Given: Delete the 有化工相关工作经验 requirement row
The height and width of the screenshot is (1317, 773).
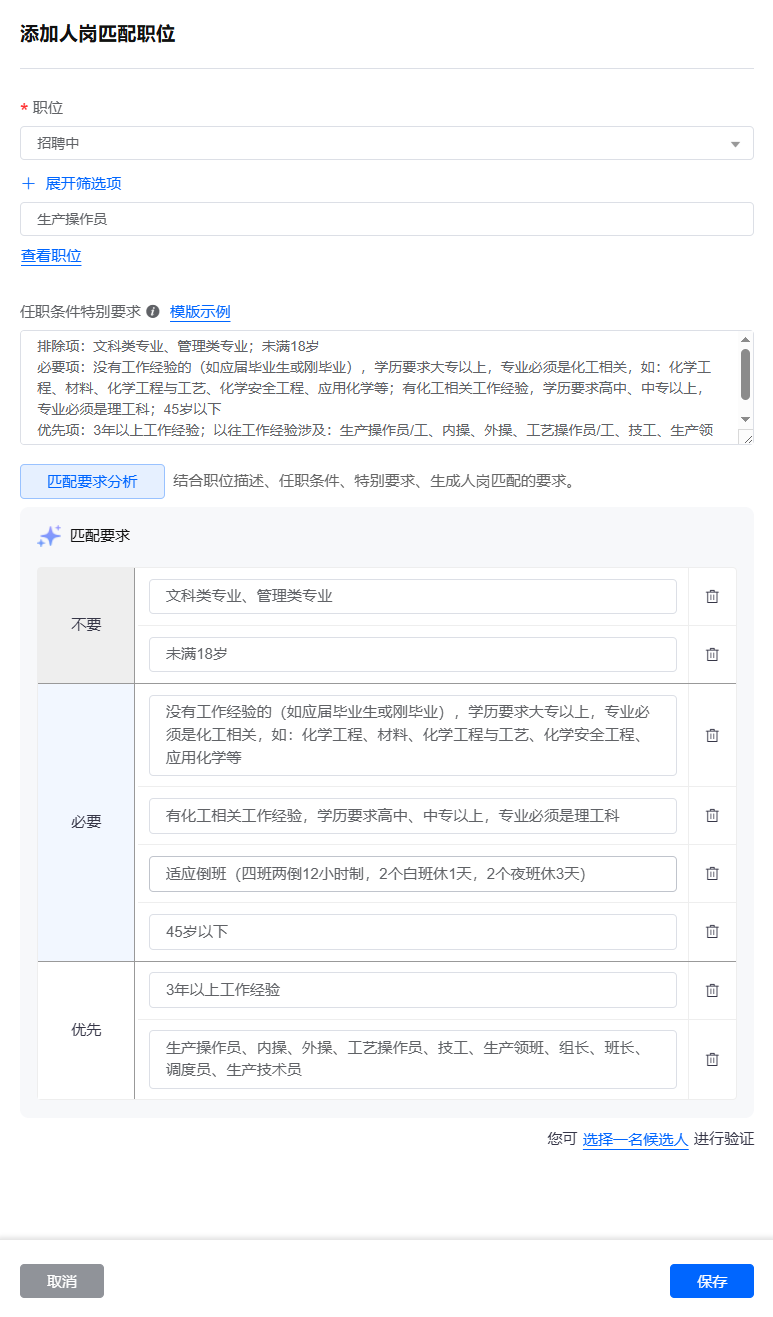Looking at the screenshot, I should coord(712,815).
